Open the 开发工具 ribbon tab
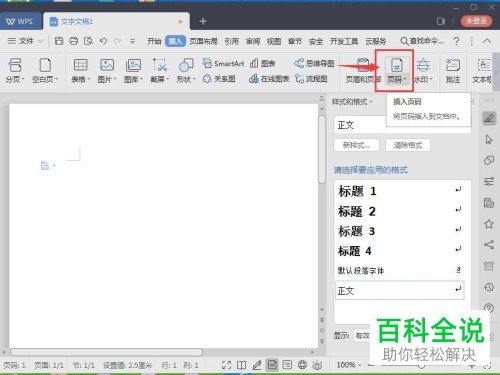This screenshot has height=375, width=500. [x=344, y=41]
